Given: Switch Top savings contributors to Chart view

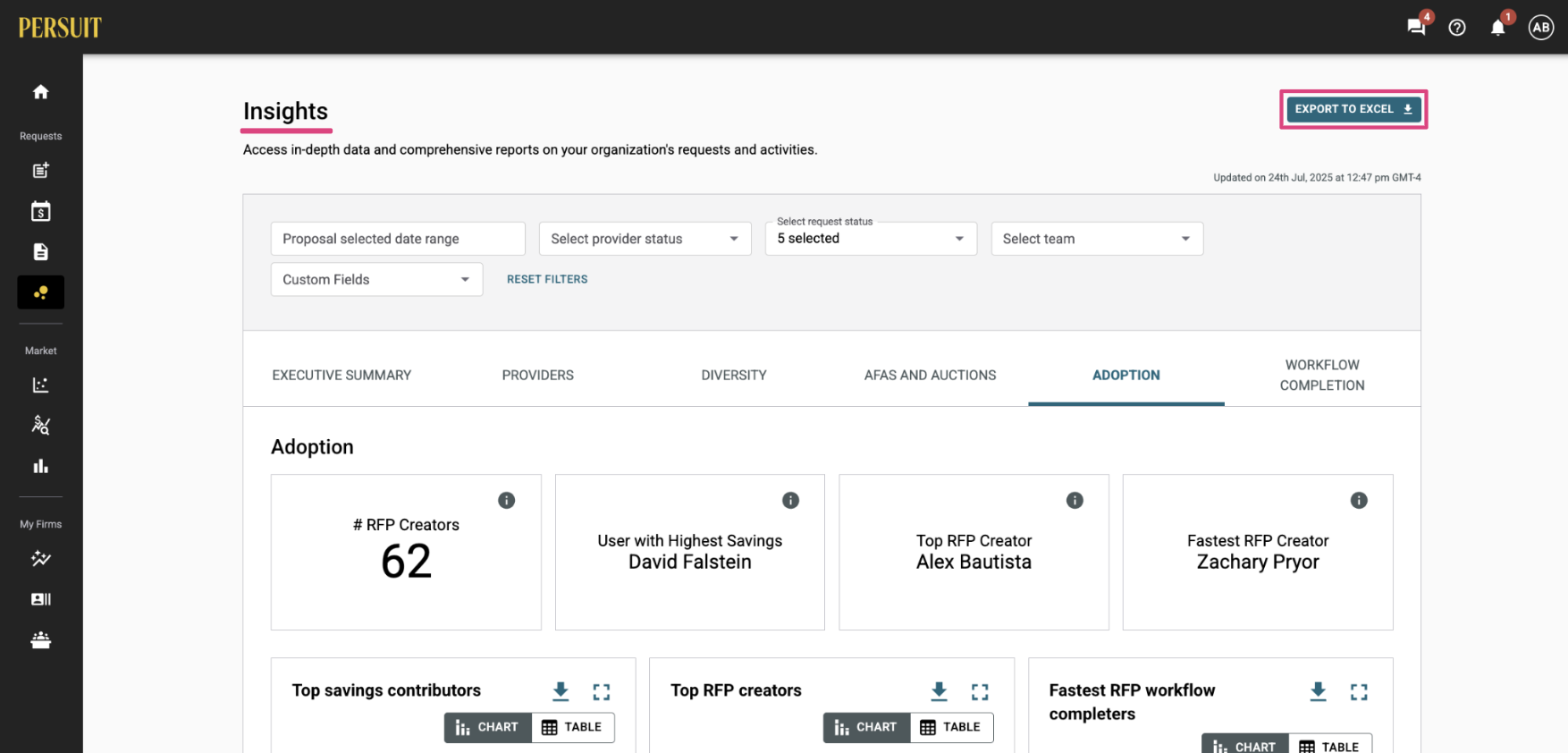Looking at the screenshot, I should (x=488, y=727).
